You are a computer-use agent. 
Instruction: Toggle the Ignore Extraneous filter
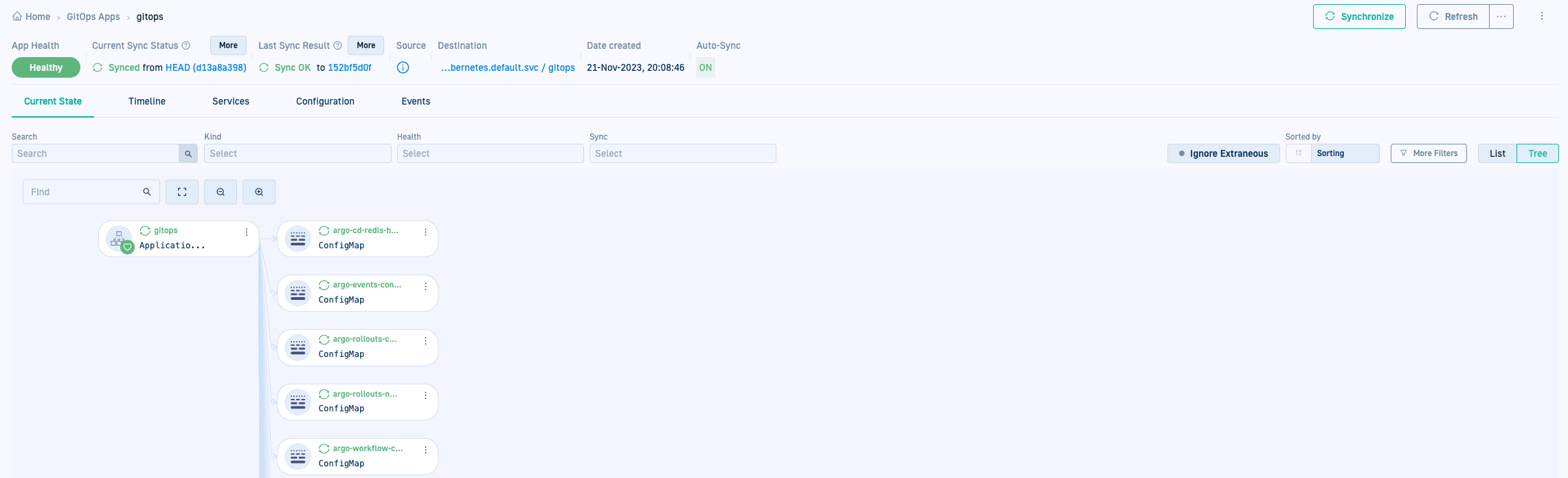1223,153
